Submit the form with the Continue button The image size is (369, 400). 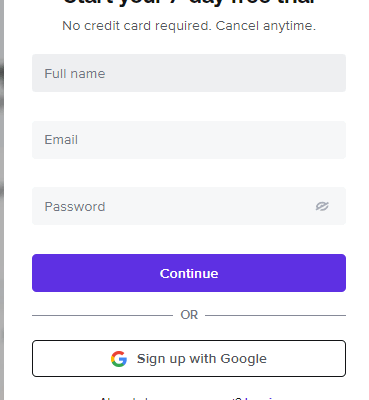(x=189, y=273)
